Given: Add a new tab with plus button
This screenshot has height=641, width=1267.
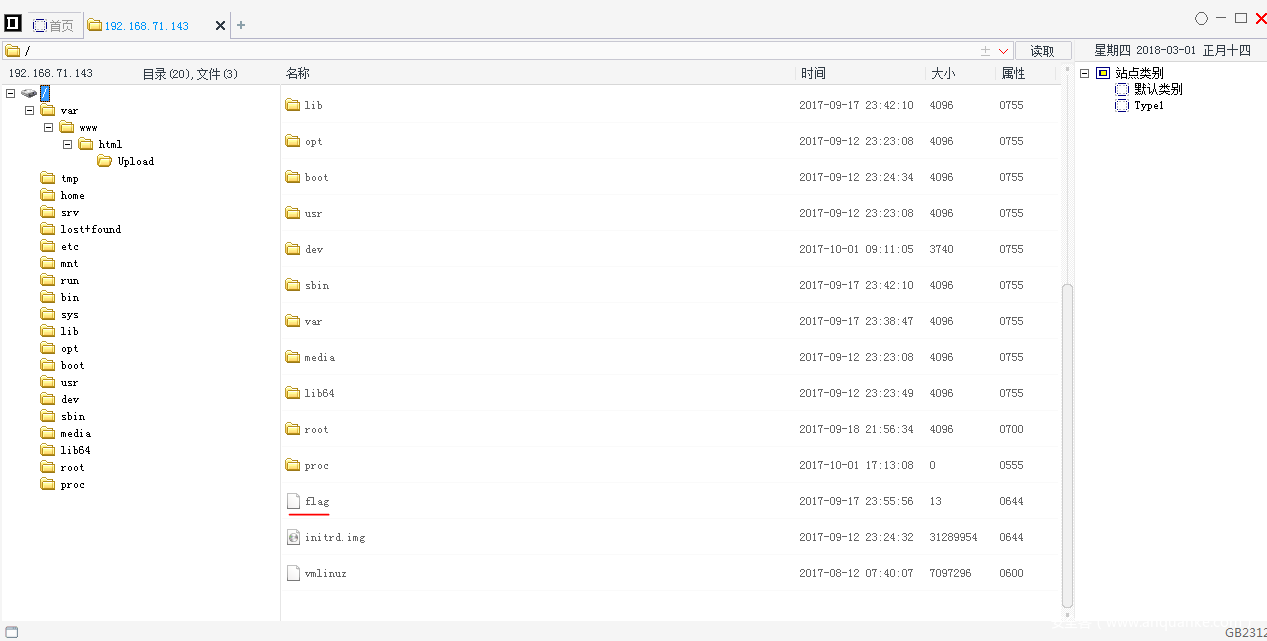Looking at the screenshot, I should [x=241, y=25].
